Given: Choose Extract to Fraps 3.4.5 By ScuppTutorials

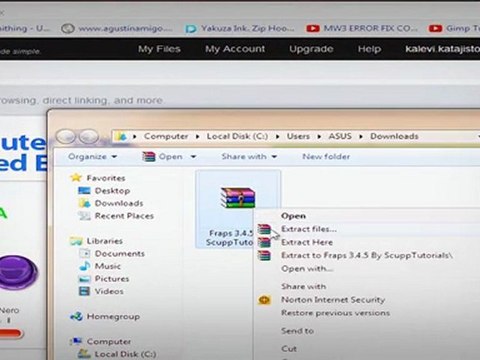Looking at the screenshot, I should click(367, 256).
